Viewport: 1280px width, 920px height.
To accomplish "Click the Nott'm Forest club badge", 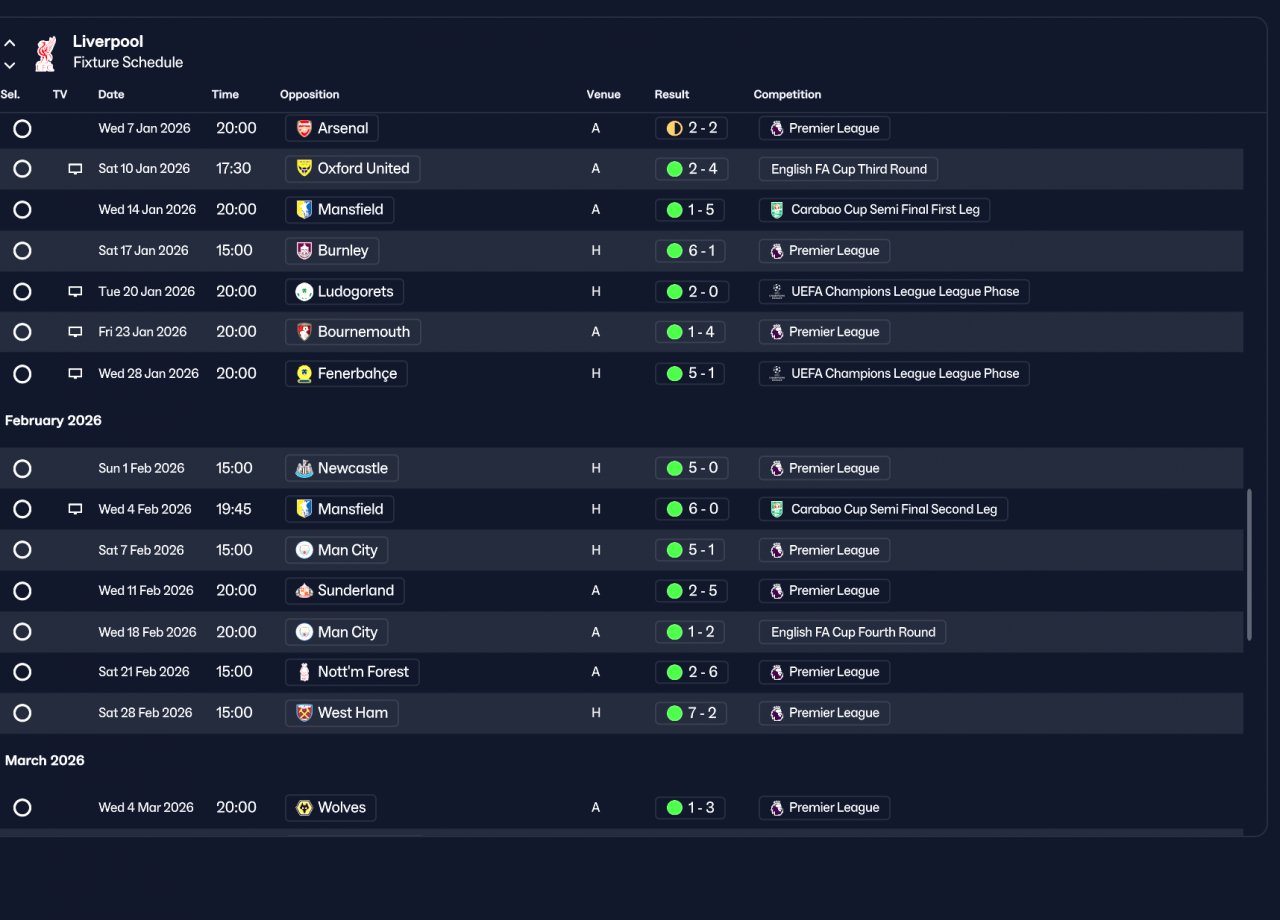I will click(x=304, y=672).
